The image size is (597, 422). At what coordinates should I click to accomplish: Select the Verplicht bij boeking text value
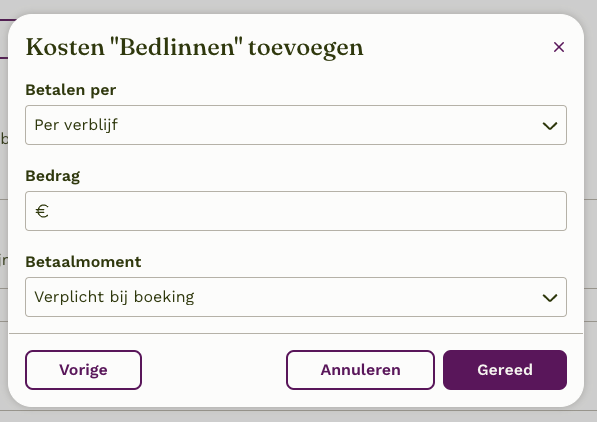coord(114,297)
